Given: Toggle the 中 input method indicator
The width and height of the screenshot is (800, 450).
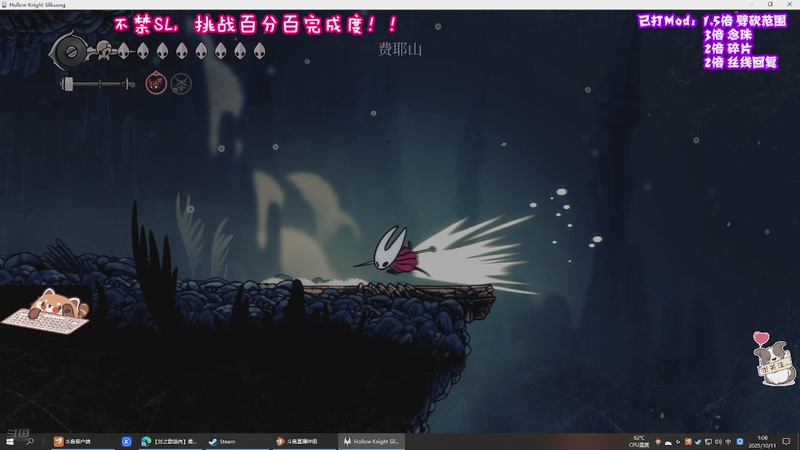Looking at the screenshot, I should click(728, 442).
